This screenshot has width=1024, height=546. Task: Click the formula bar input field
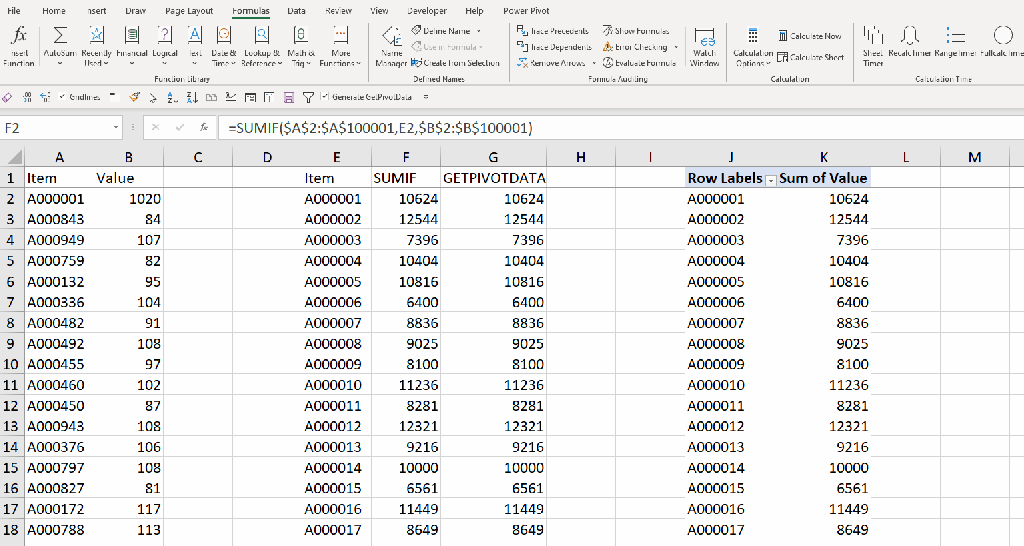coord(600,128)
